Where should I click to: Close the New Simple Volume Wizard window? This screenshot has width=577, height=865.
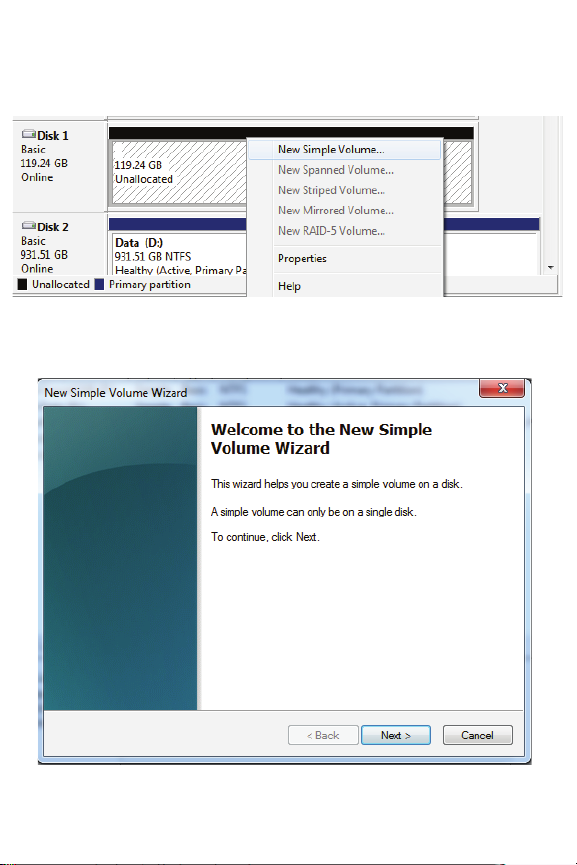[502, 388]
